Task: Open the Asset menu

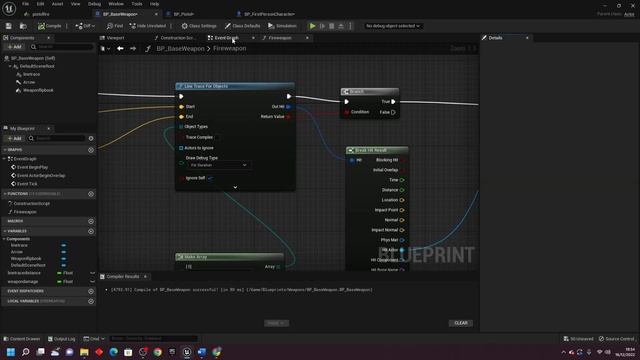Action: pos(57,4)
